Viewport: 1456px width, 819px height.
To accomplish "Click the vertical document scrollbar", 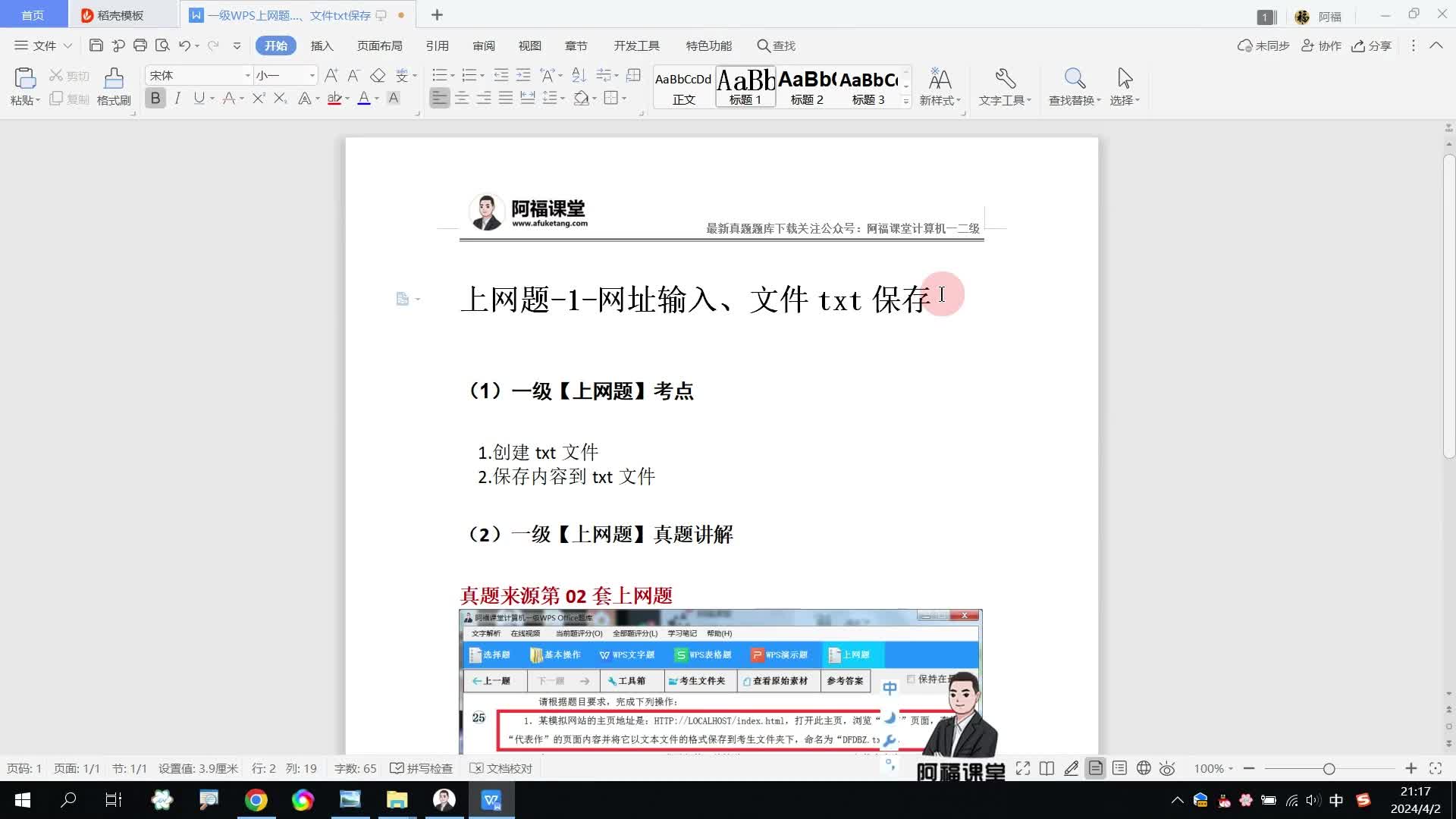I will 1448,303.
